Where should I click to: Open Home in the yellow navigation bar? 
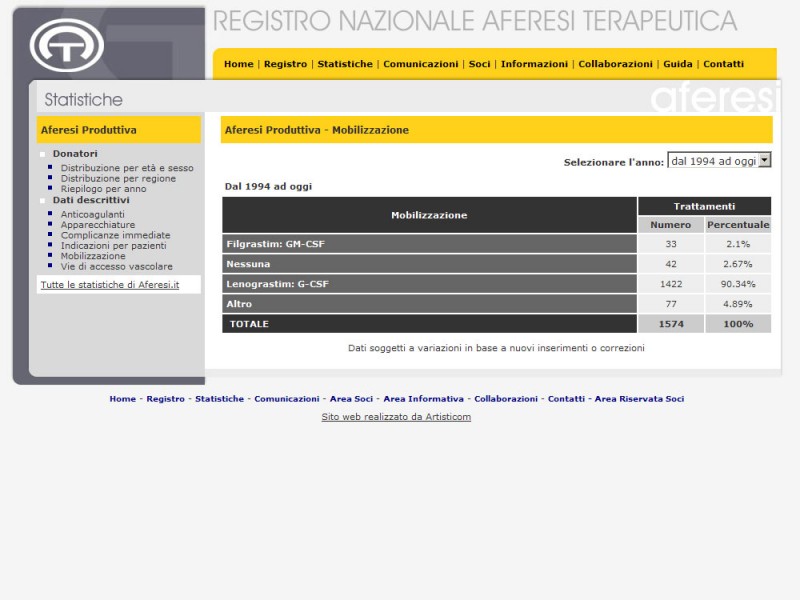coord(238,64)
